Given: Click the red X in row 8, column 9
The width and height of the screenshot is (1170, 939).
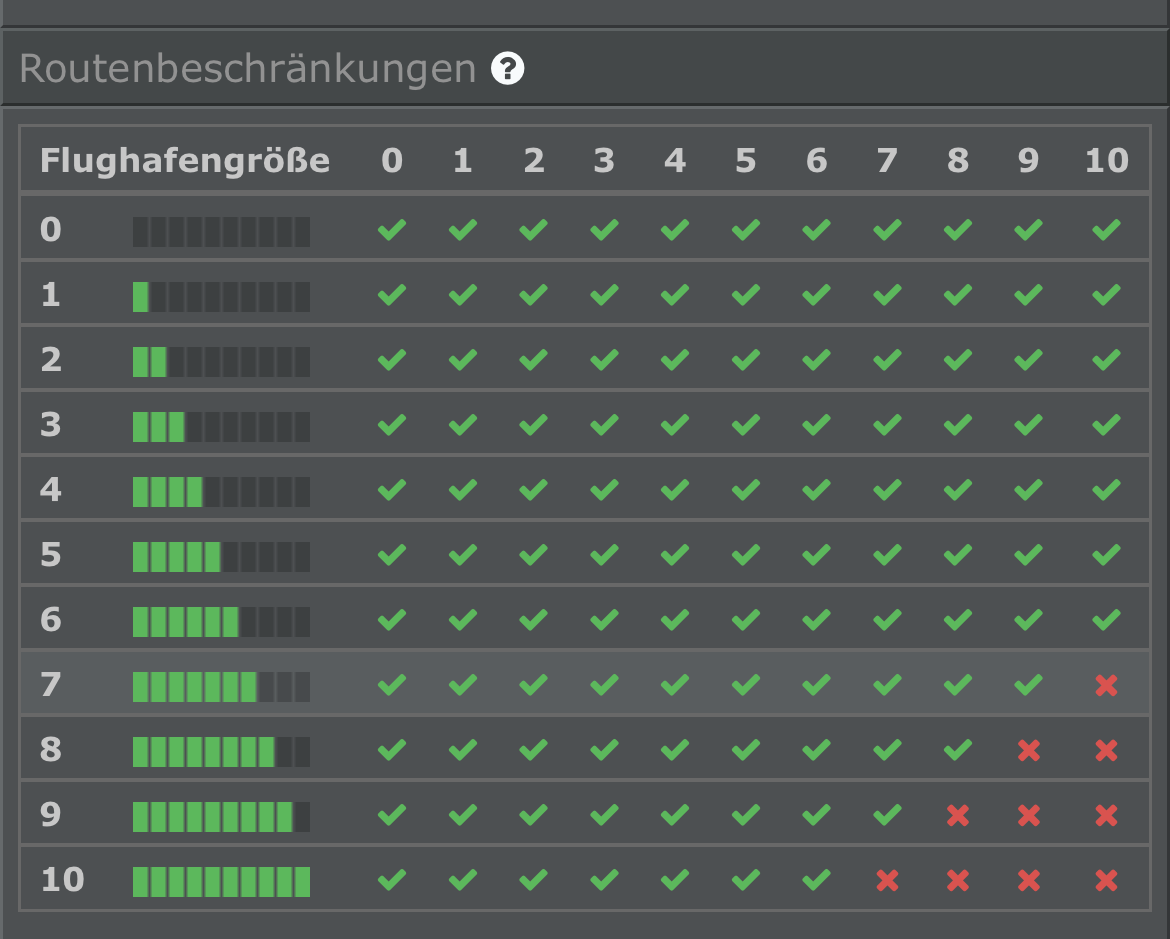Looking at the screenshot, I should click(x=1029, y=750).
